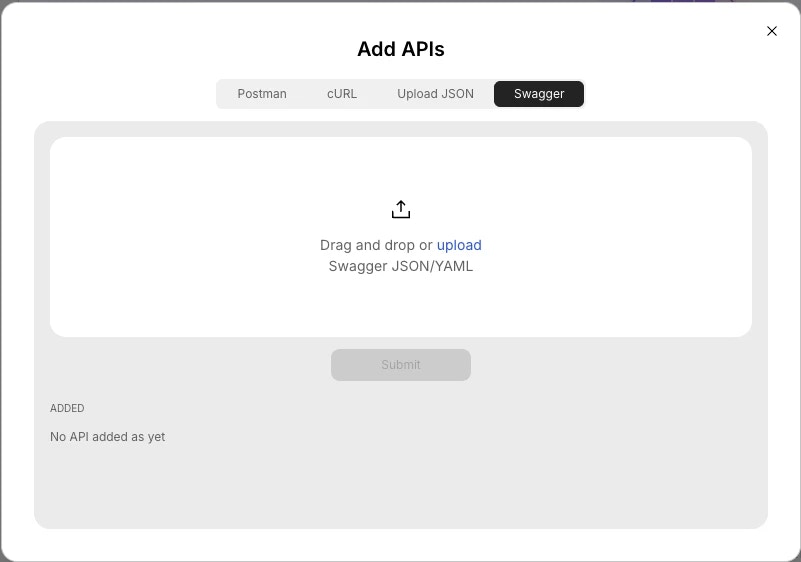Image resolution: width=801 pixels, height=562 pixels.
Task: Open the Upload JSON tab
Action: click(435, 94)
